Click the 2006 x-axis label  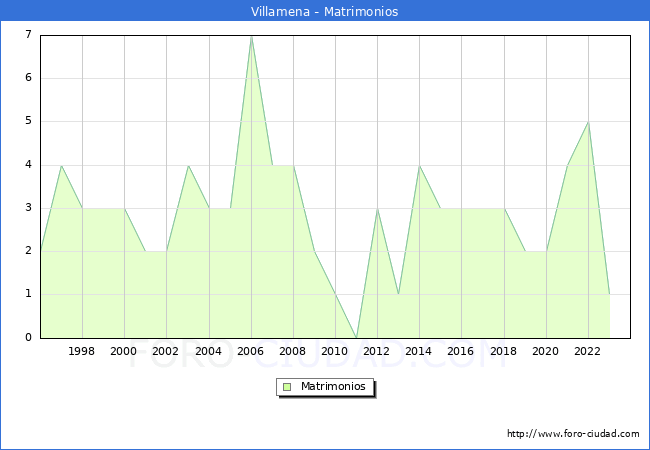pyautogui.click(x=250, y=351)
